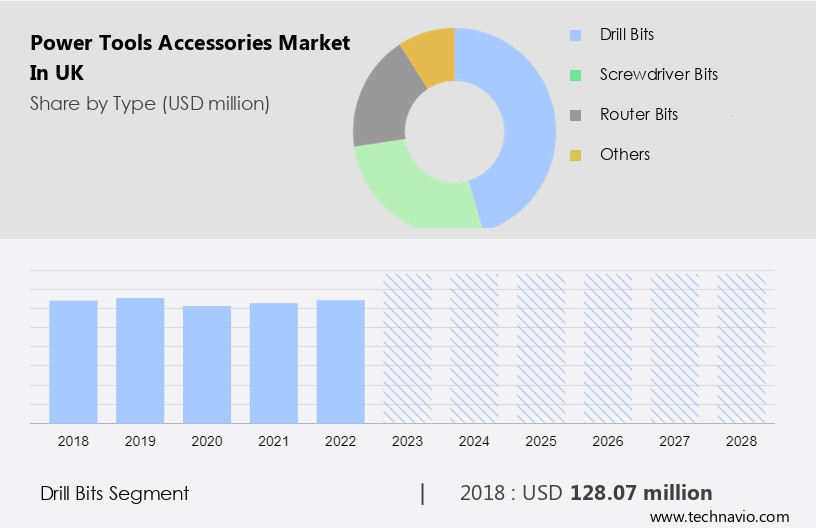Open the www.technavio.com link
Image resolution: width=816 pixels, height=528 pixels.
point(719,517)
